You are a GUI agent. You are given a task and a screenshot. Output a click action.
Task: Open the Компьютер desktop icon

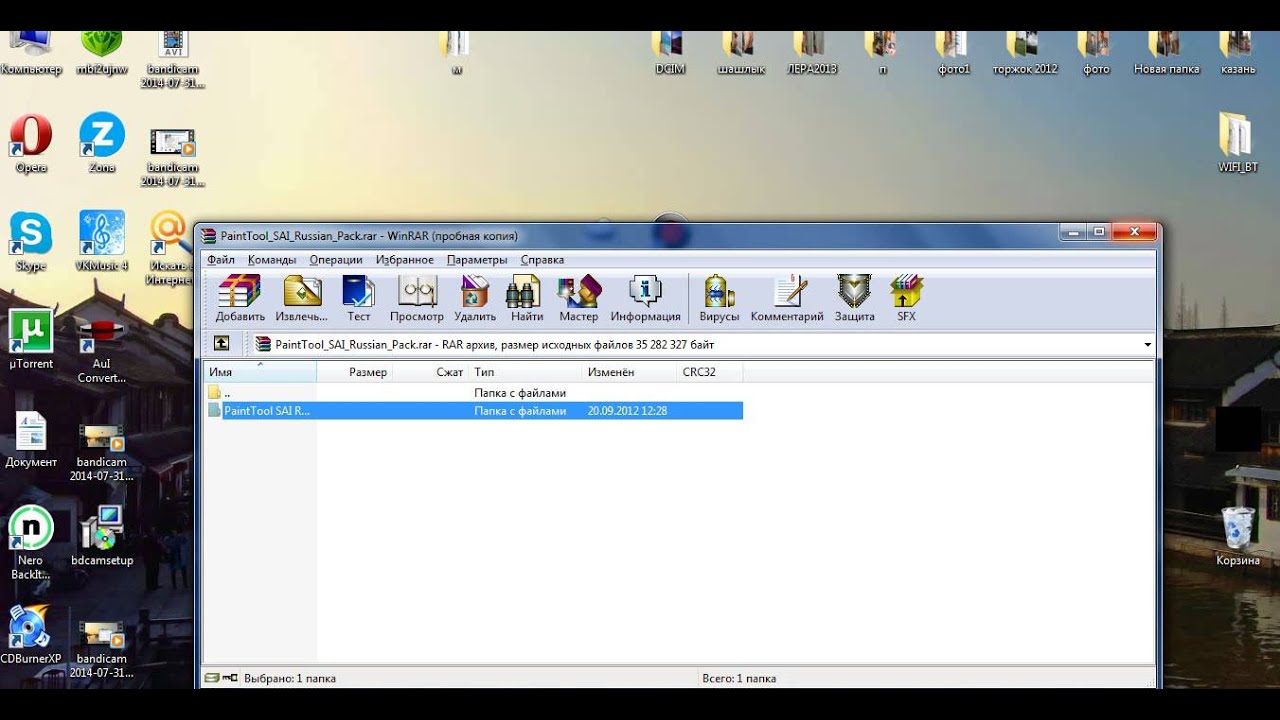(x=31, y=54)
